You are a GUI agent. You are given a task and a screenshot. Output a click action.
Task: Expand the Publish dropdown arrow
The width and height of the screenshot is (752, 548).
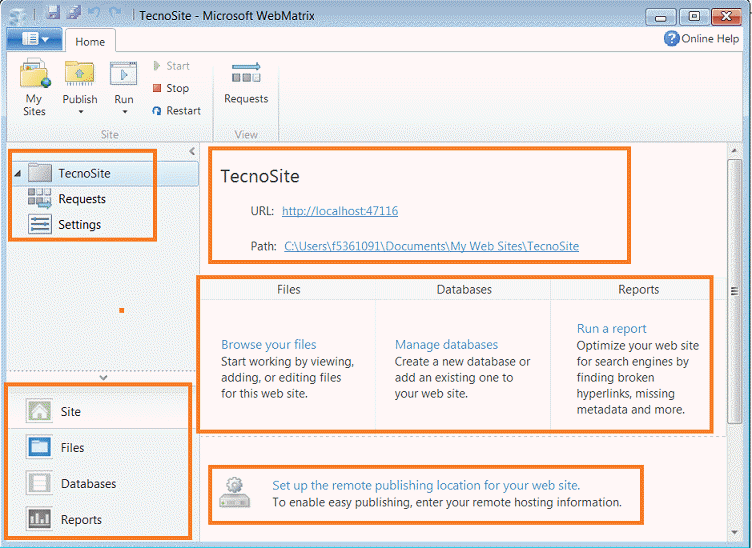(x=81, y=112)
